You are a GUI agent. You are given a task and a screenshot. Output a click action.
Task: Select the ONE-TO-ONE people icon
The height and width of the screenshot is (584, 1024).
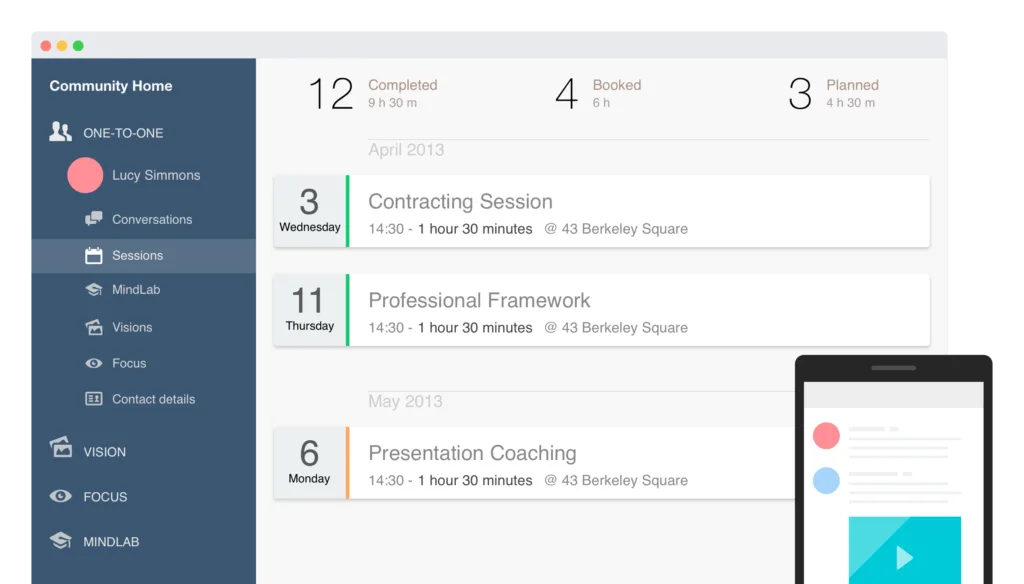(x=60, y=131)
